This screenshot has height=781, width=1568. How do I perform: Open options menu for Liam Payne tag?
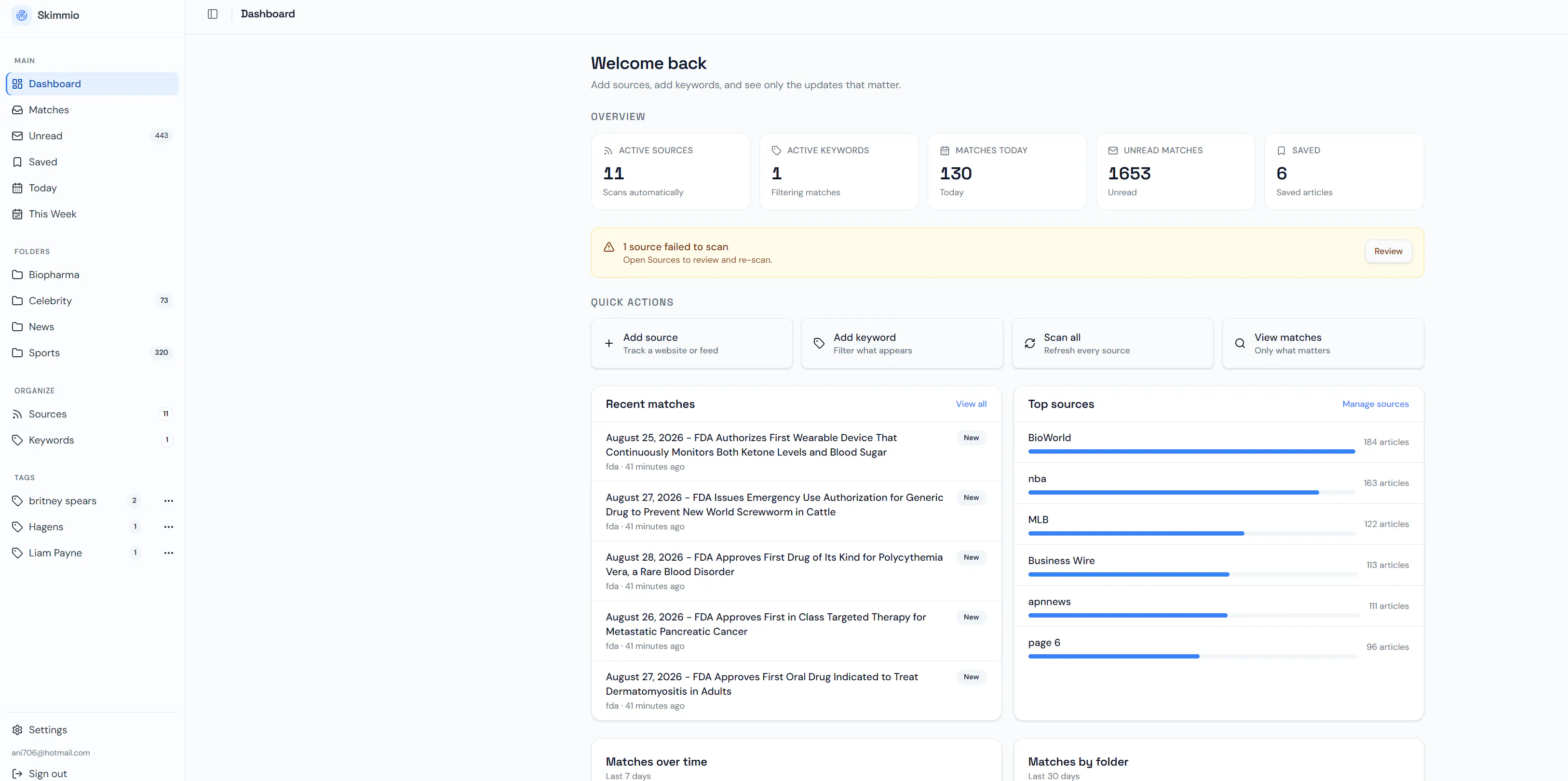click(169, 553)
